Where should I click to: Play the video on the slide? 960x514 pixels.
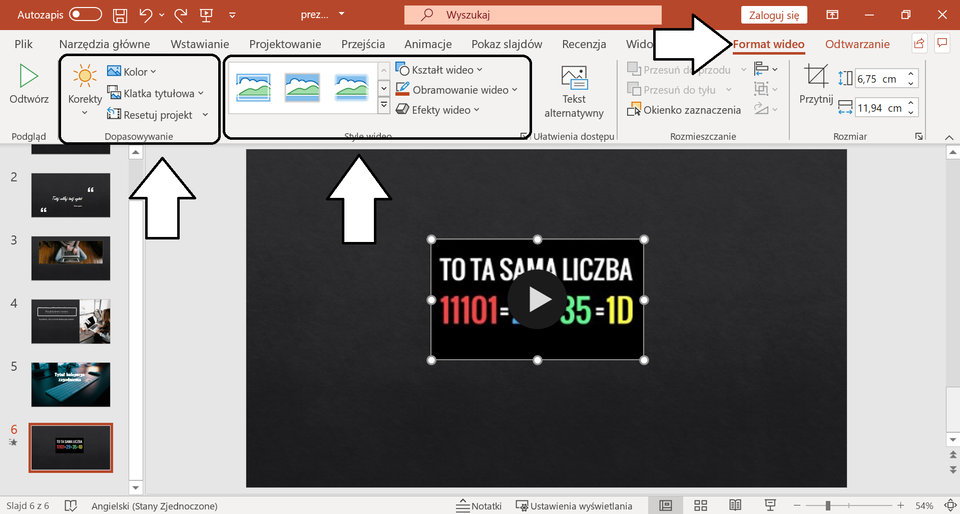coord(538,300)
